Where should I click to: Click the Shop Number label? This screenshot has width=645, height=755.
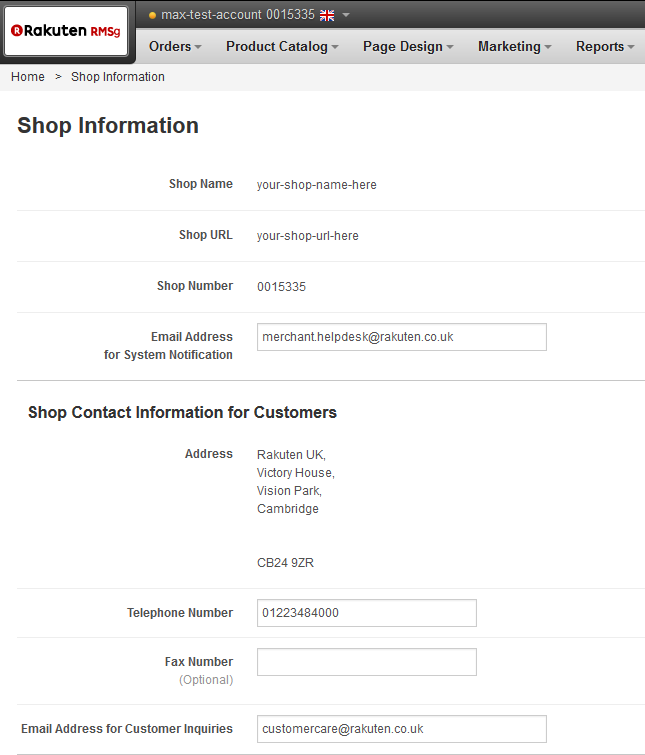click(195, 286)
